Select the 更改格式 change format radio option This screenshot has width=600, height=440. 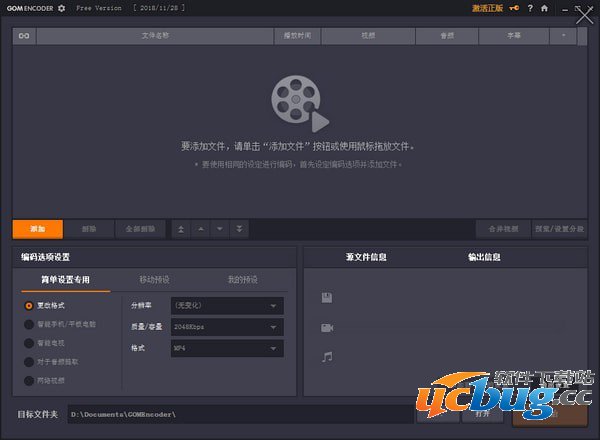29,306
